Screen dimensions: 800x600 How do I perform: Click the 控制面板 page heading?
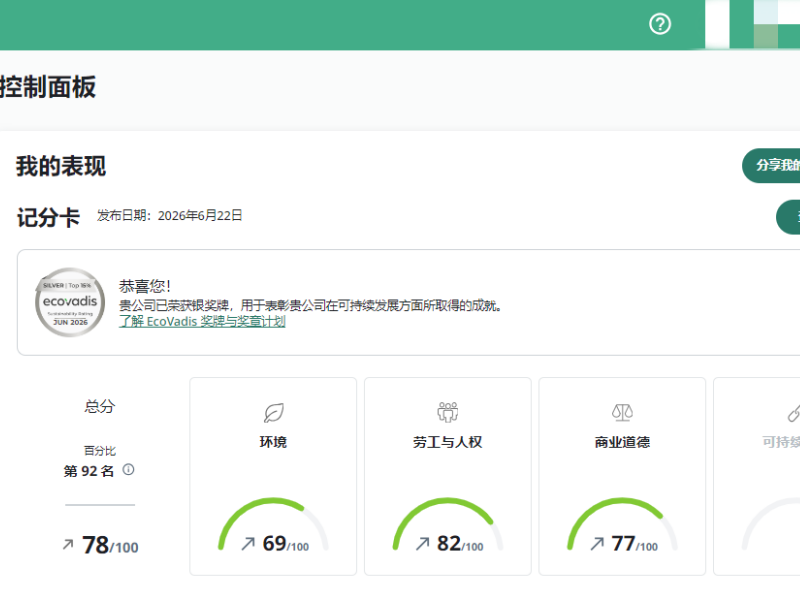tap(47, 87)
